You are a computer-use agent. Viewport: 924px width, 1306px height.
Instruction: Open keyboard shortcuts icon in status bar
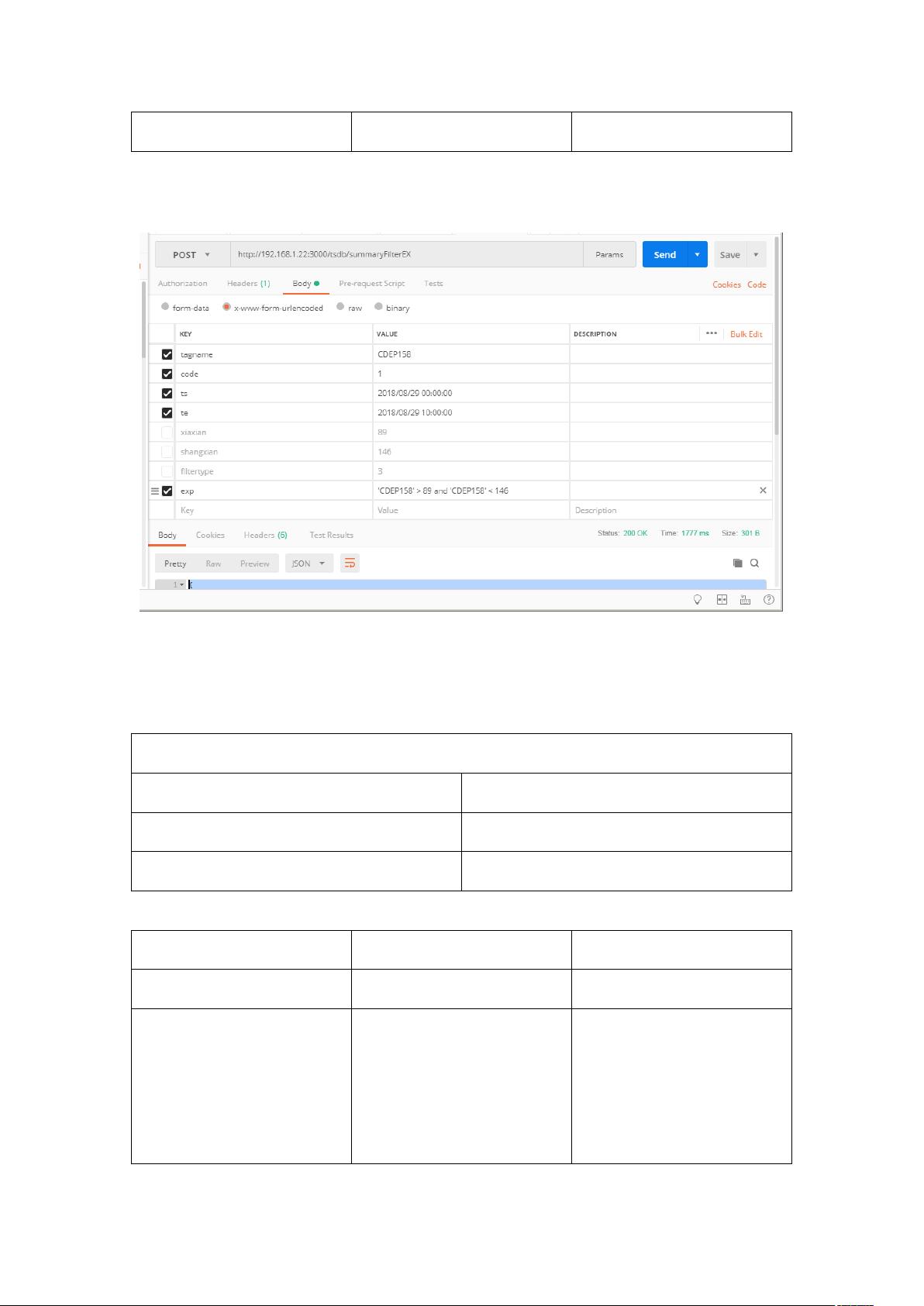coord(745,599)
